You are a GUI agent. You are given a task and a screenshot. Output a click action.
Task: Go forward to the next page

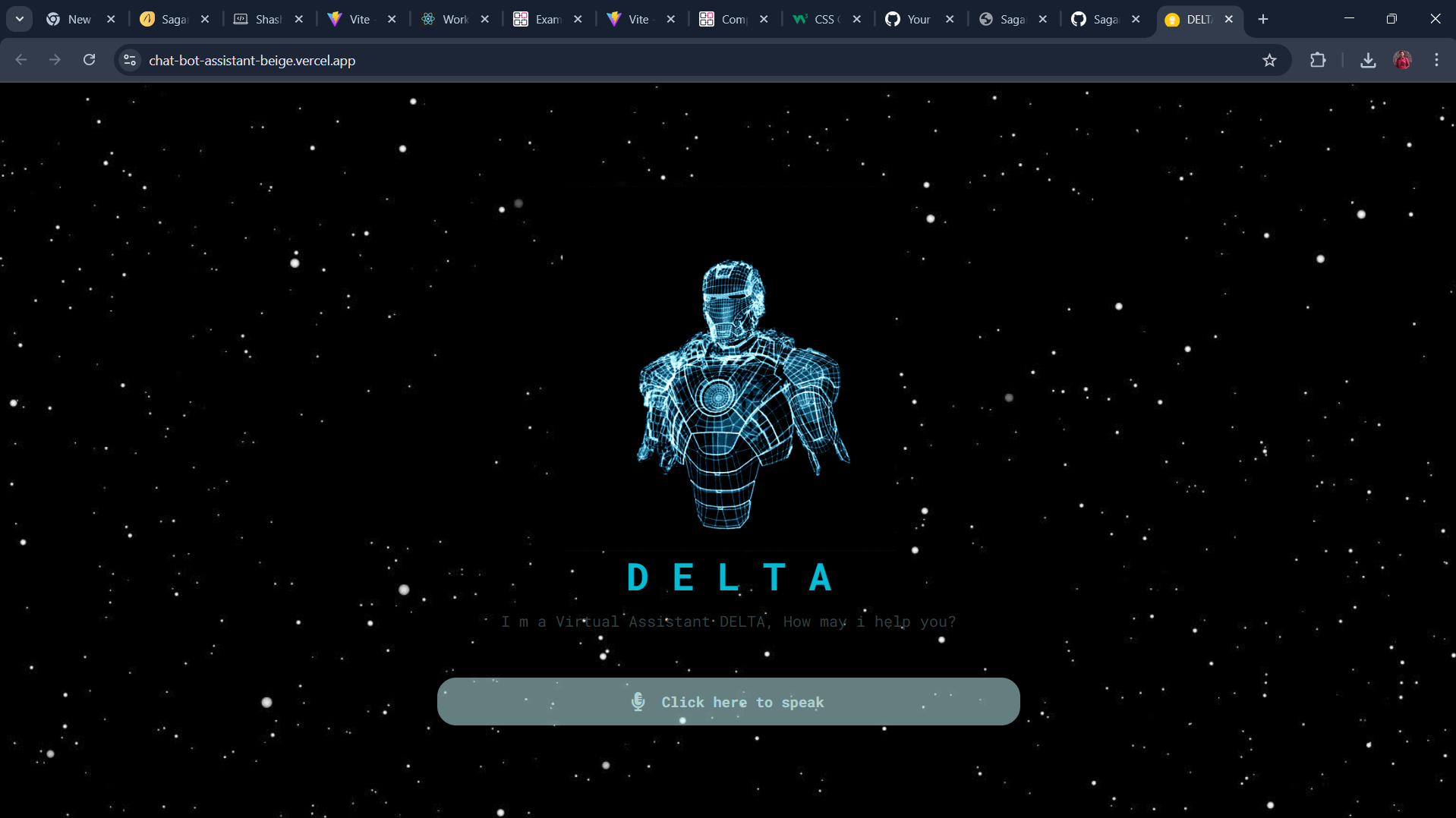tap(55, 60)
